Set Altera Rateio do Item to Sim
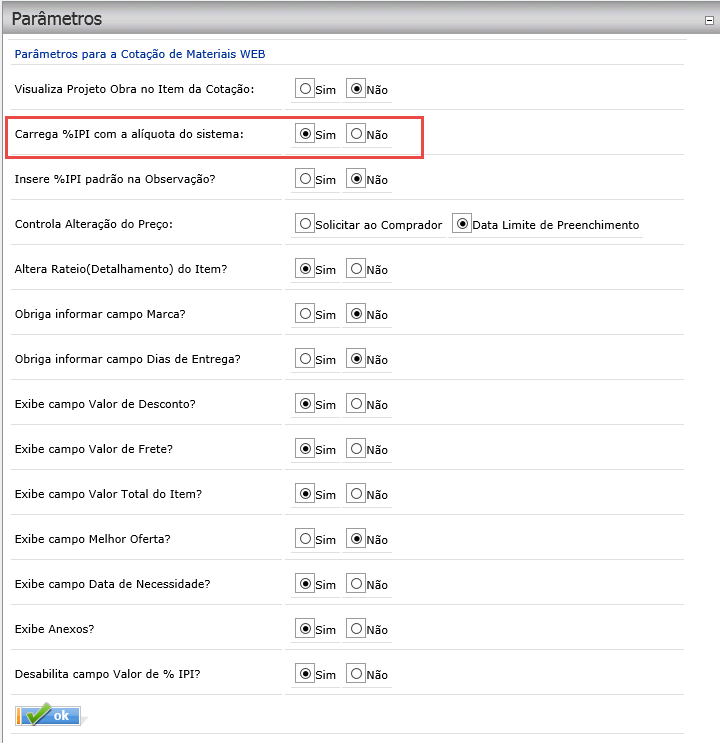Image resolution: width=720 pixels, height=743 pixels. (x=305, y=269)
